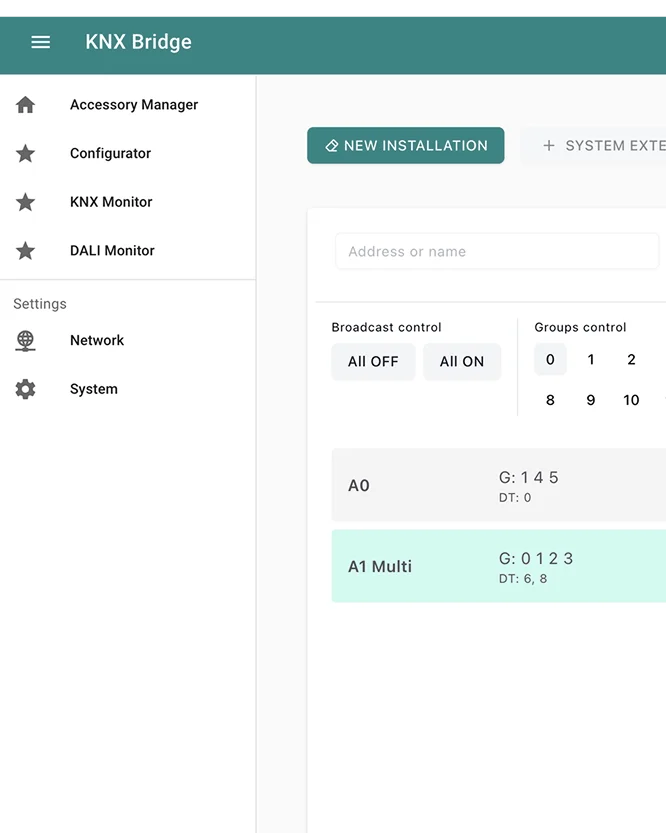Open the Accessory Manager page
Viewport: 666px width, 833px height.
tap(134, 105)
